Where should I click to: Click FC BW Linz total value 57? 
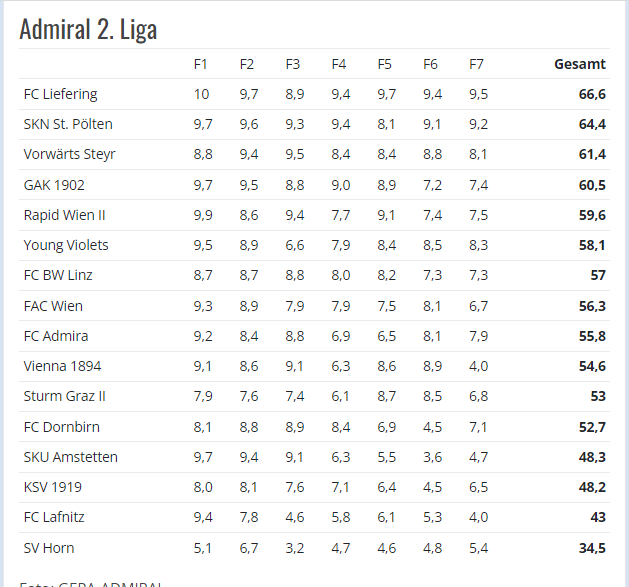(x=598, y=275)
